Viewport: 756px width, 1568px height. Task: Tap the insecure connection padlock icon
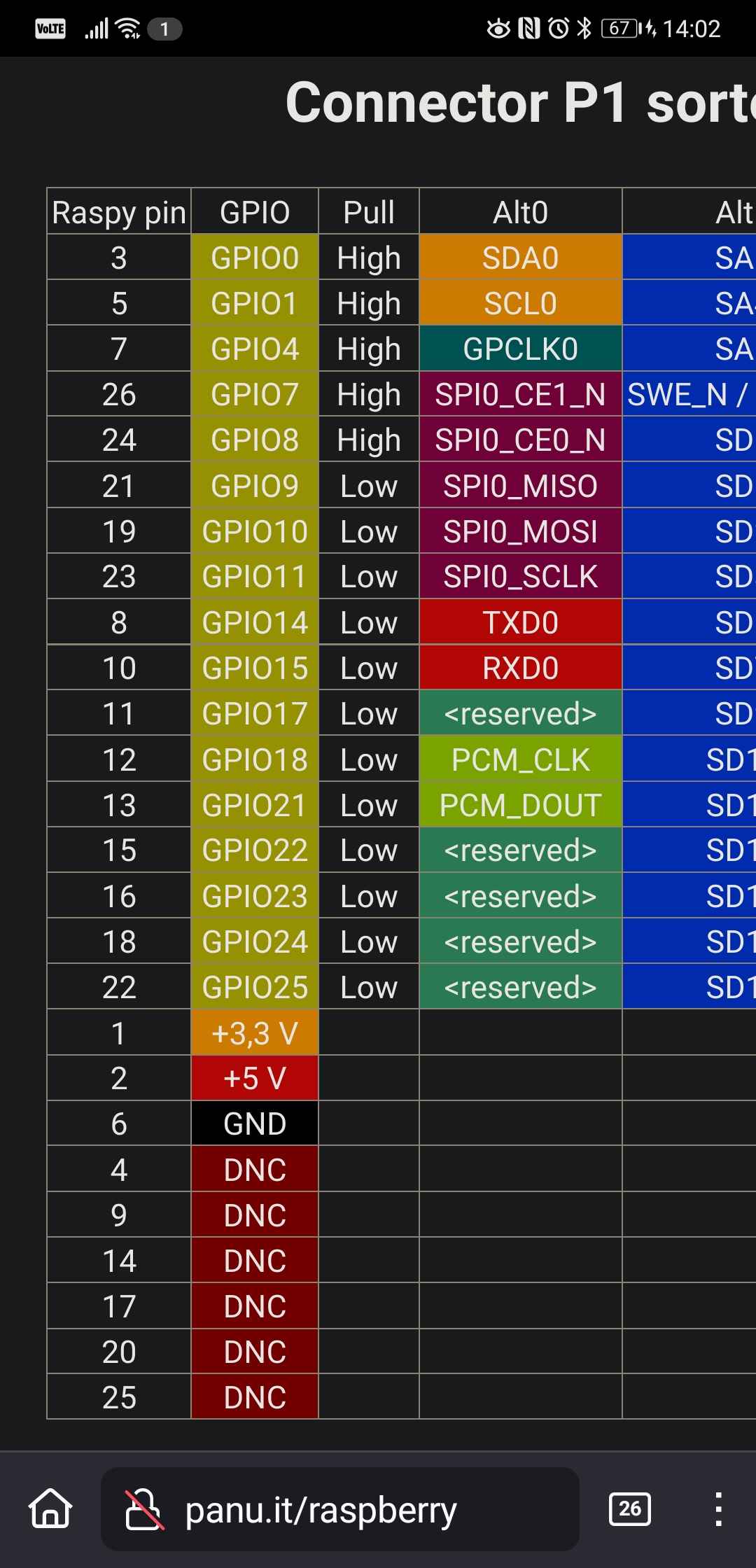(x=144, y=1509)
